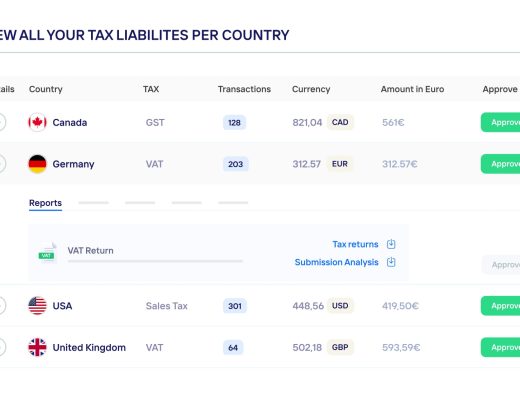The width and height of the screenshot is (520, 397).
Task: Click the TAX column header
Action: (151, 89)
